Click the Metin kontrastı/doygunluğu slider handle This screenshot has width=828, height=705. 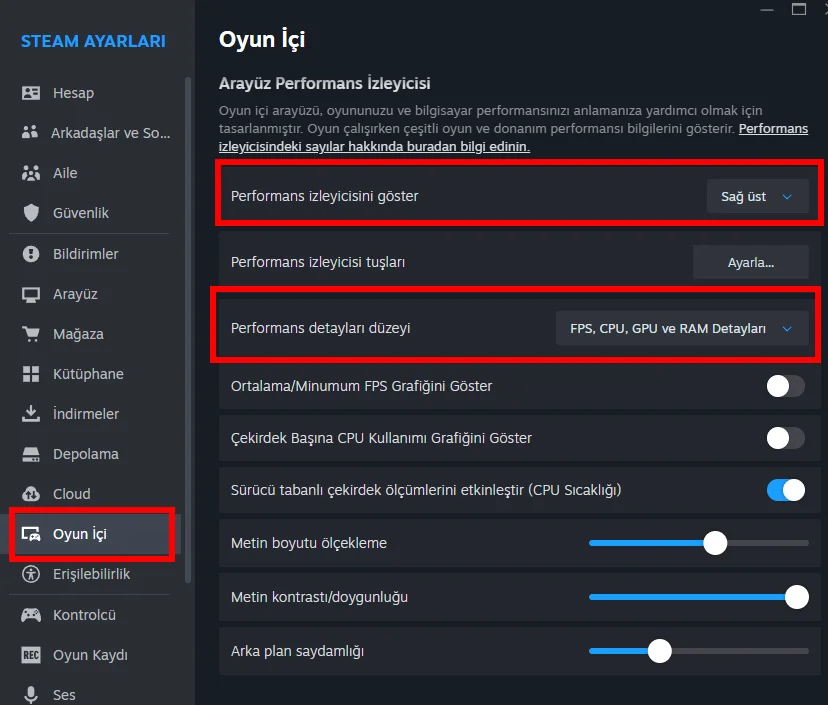pos(797,597)
